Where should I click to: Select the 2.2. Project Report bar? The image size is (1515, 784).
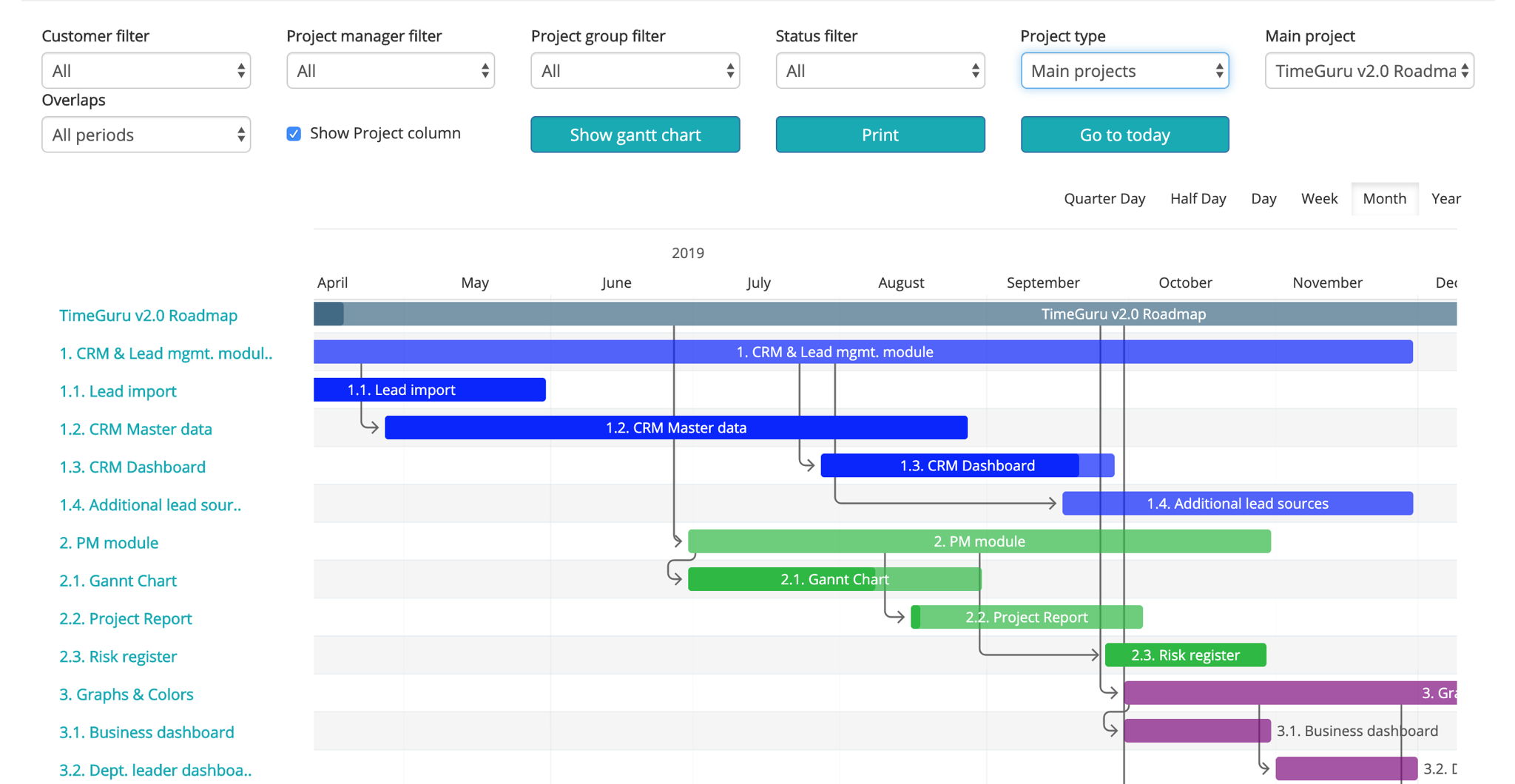pyautogui.click(x=1027, y=617)
